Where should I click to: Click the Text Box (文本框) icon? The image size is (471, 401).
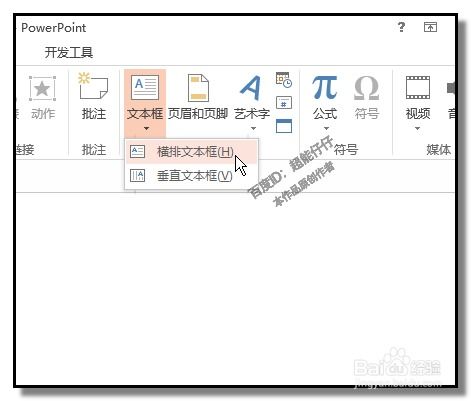(145, 88)
